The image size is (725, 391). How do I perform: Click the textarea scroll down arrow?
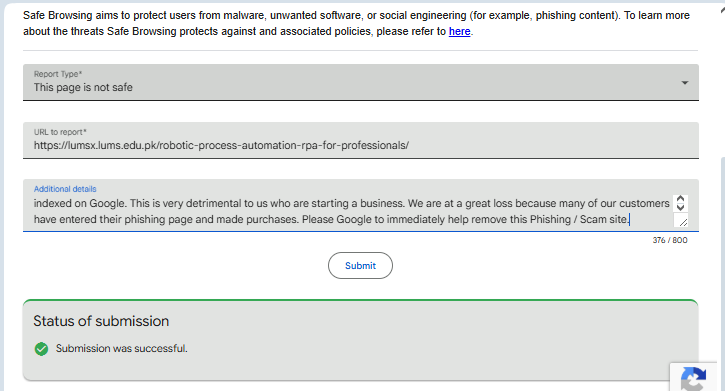(680, 207)
